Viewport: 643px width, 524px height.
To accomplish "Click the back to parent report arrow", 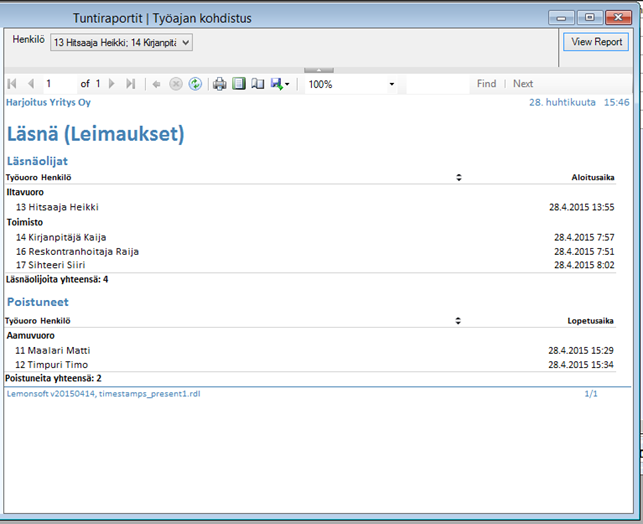I will coord(157,84).
